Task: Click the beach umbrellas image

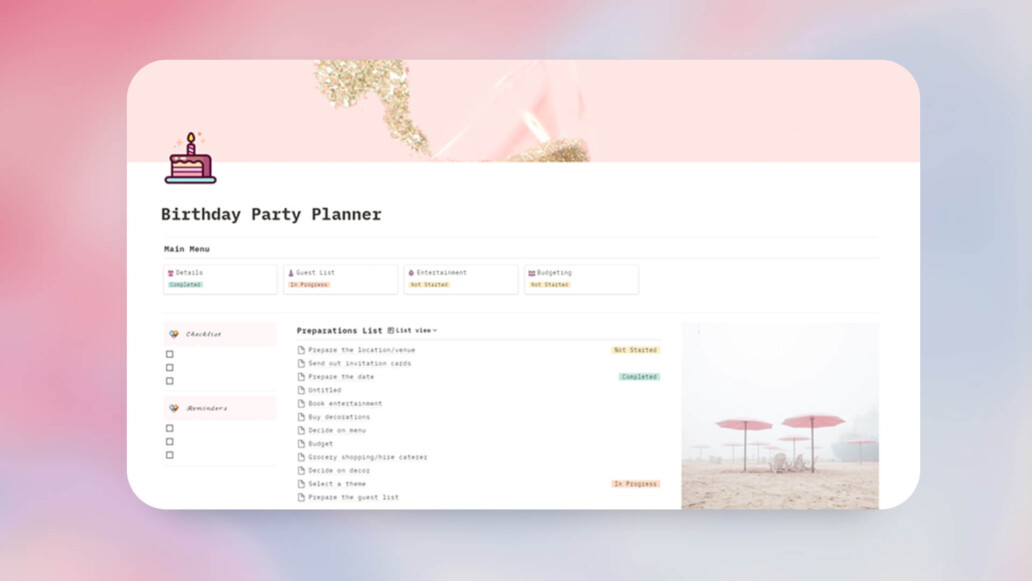Action: click(x=780, y=415)
